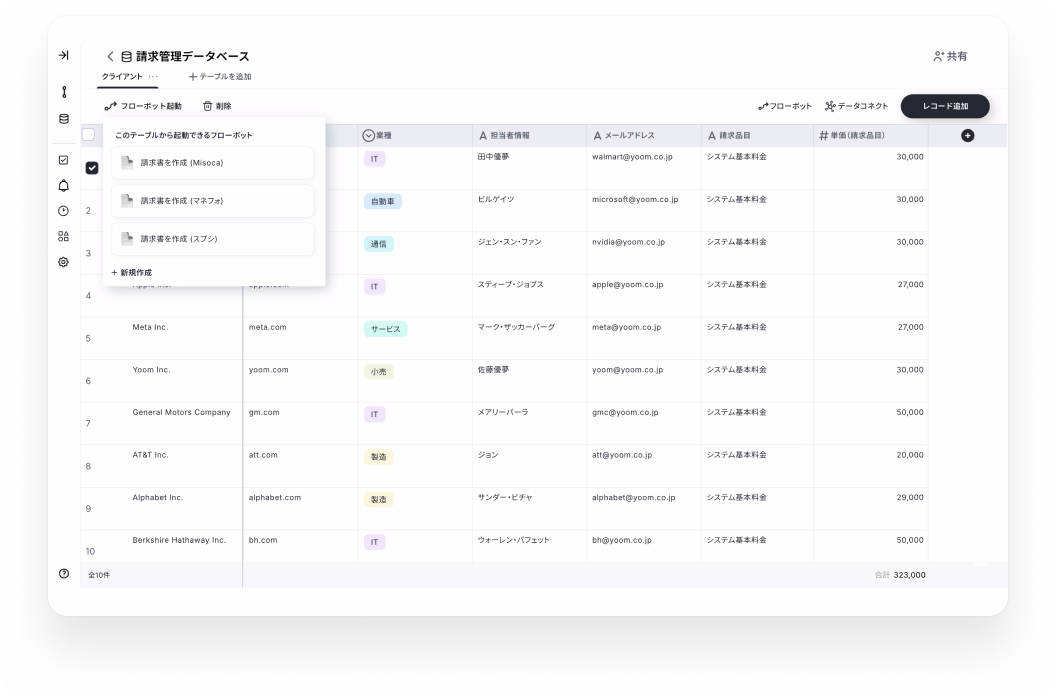Screen dimensions: 1056x696
Task: Open the history clock icon in sidebar
Action: click(64, 211)
